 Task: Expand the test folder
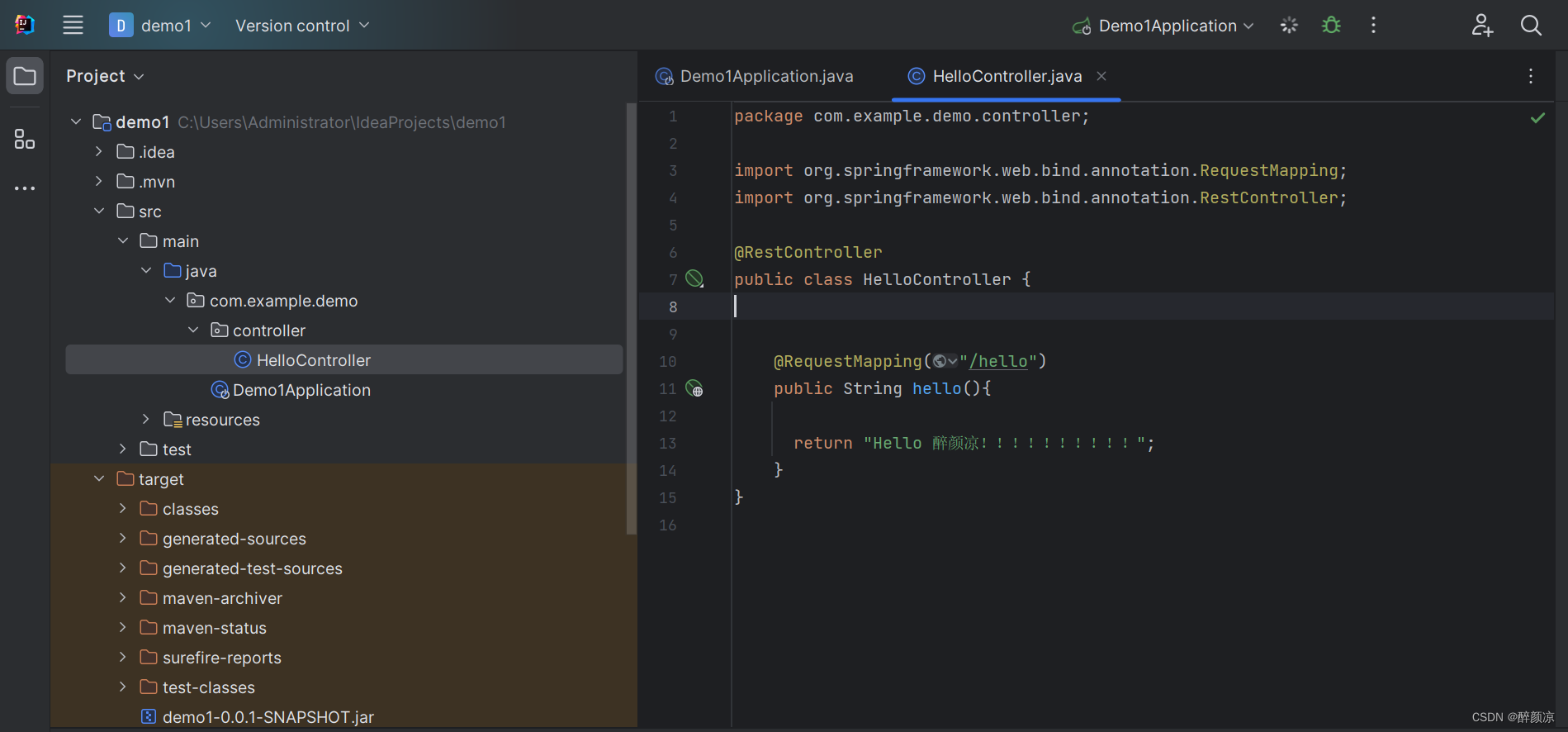point(123,449)
